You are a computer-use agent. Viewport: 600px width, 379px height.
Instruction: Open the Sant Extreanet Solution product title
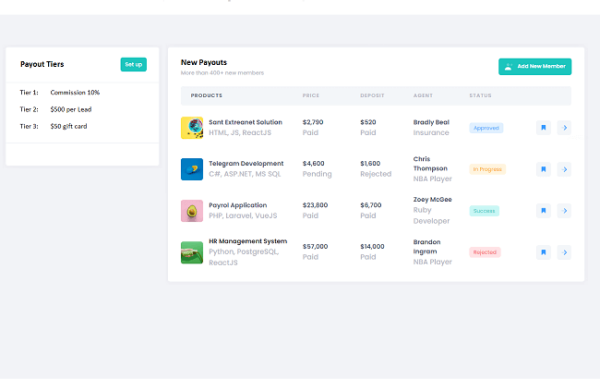point(245,122)
